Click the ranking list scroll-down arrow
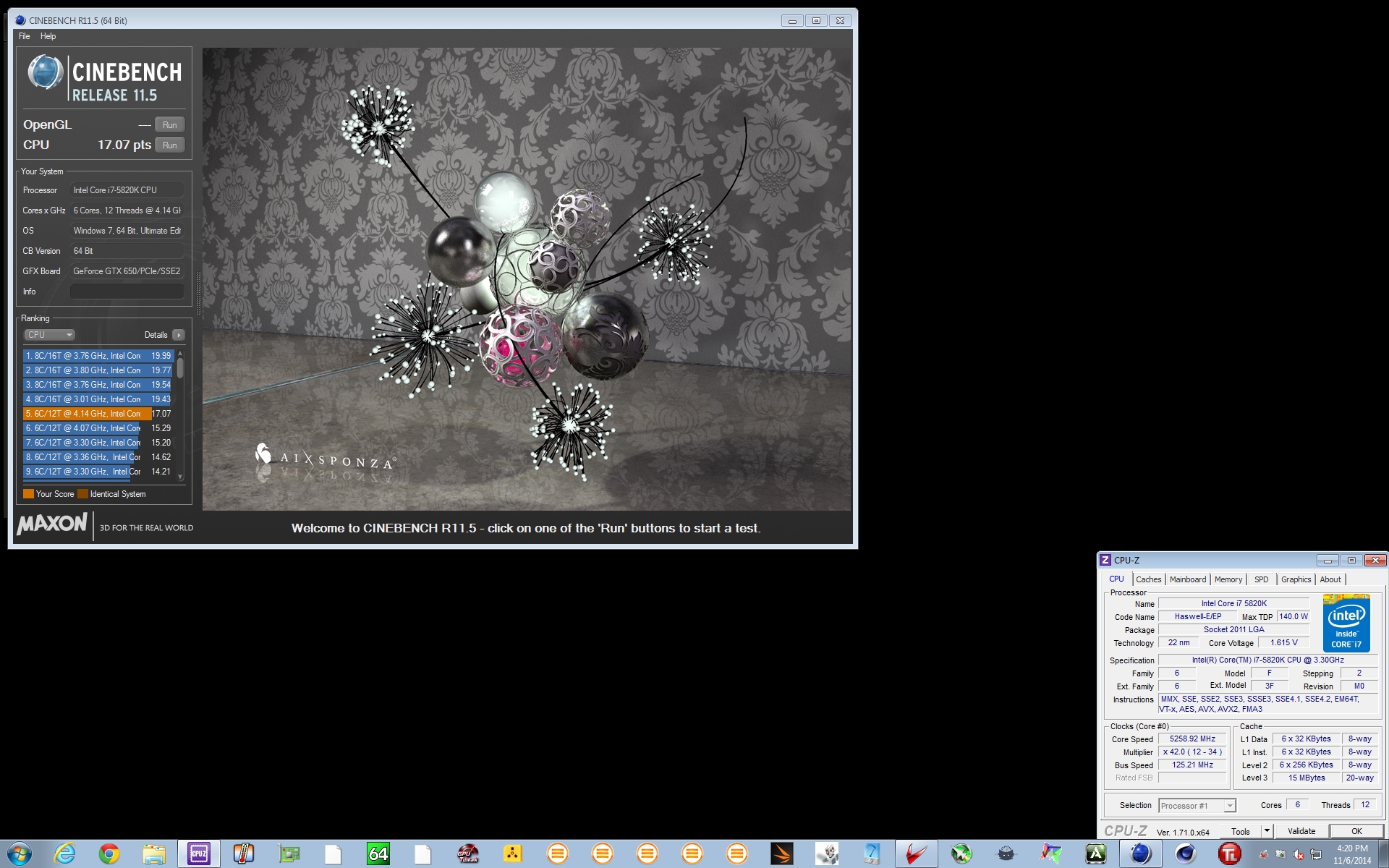The height and width of the screenshot is (868, 1389). tap(180, 477)
